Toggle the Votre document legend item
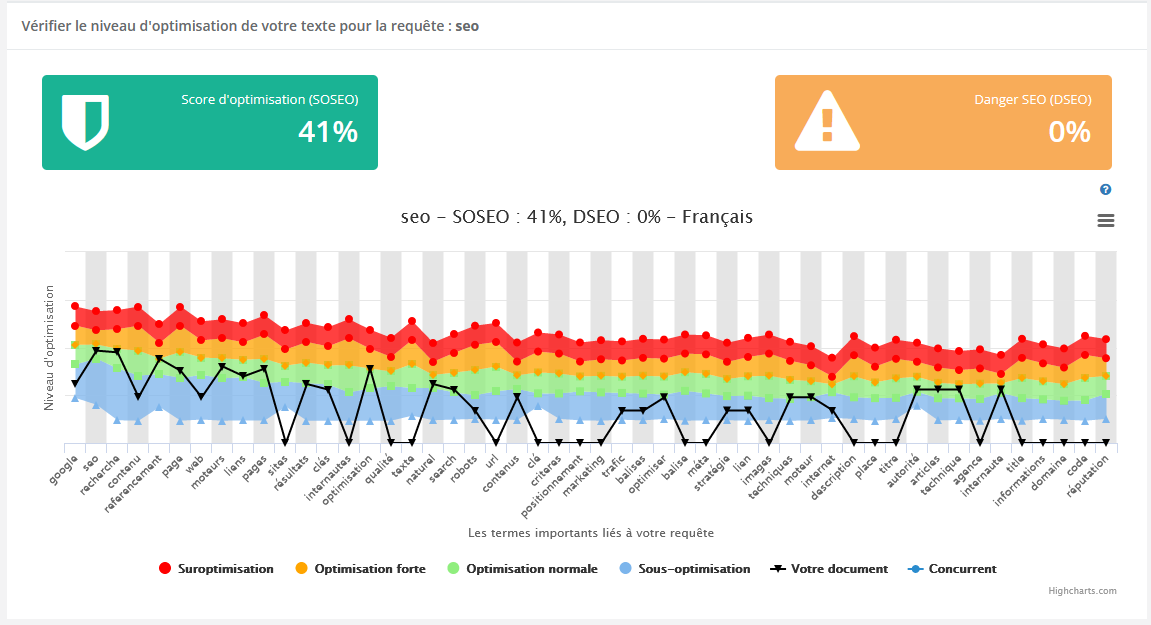Screen dimensions: 1151x625 pos(838,569)
